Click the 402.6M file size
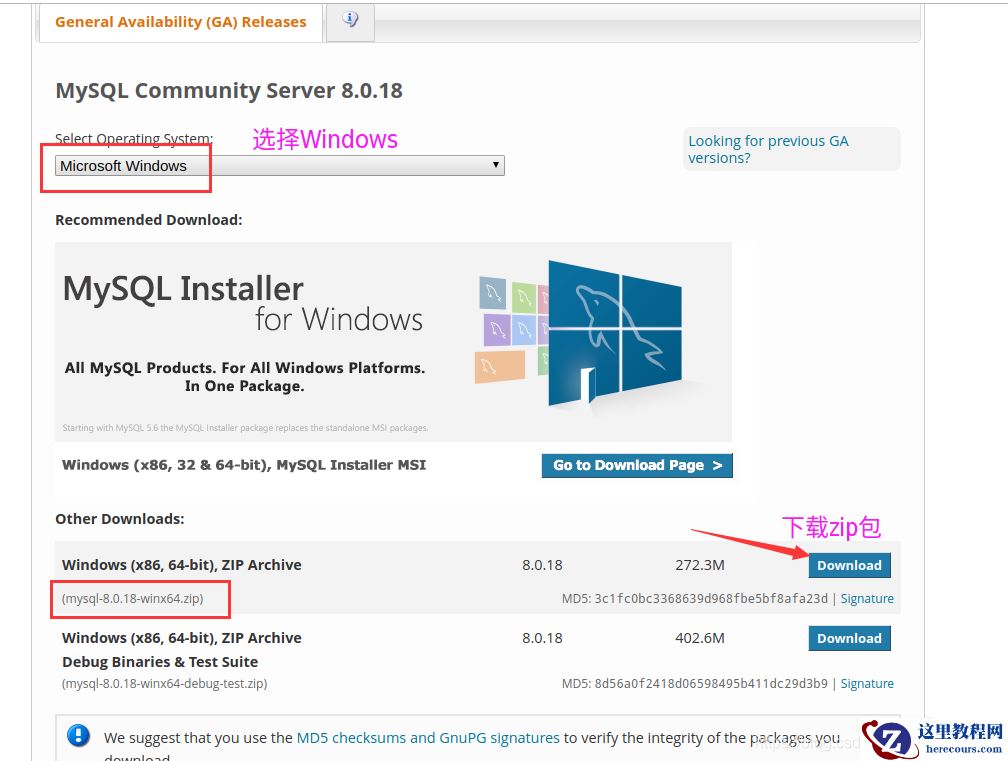 699,638
